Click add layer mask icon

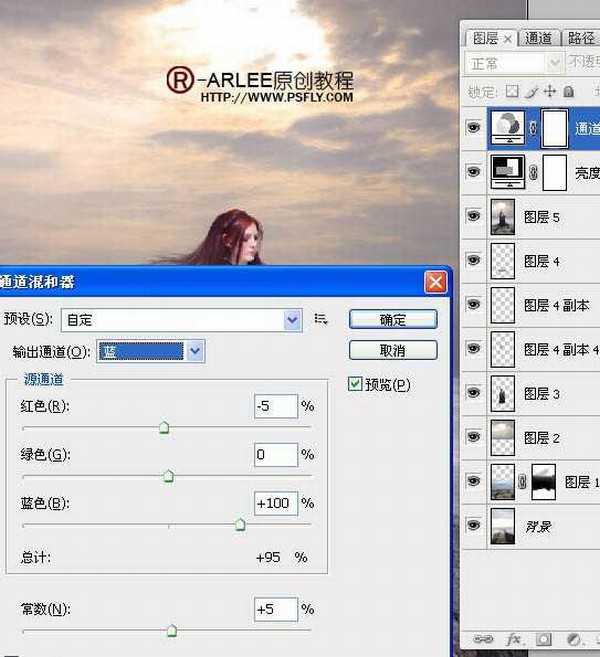tap(544, 639)
